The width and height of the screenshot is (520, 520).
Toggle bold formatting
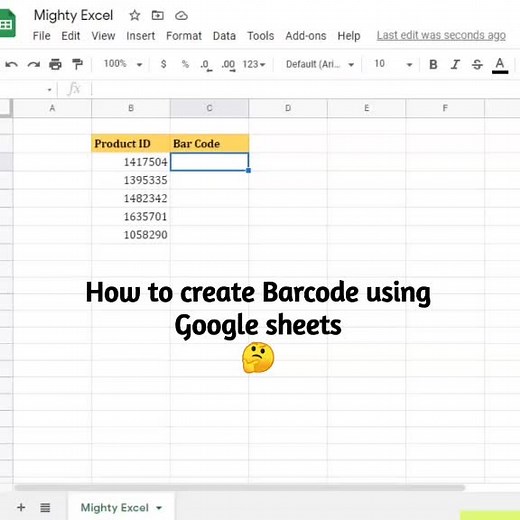433,64
